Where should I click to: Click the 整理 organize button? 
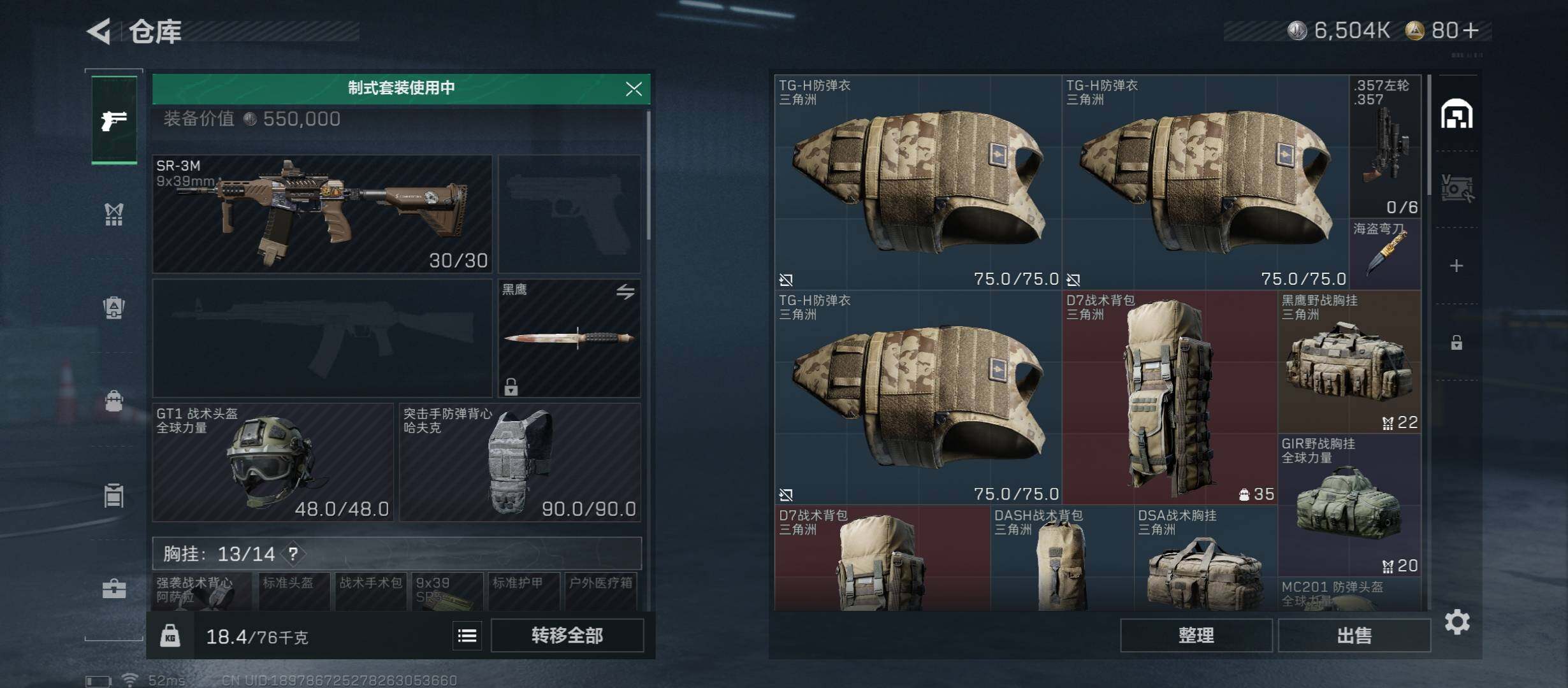coord(1196,635)
